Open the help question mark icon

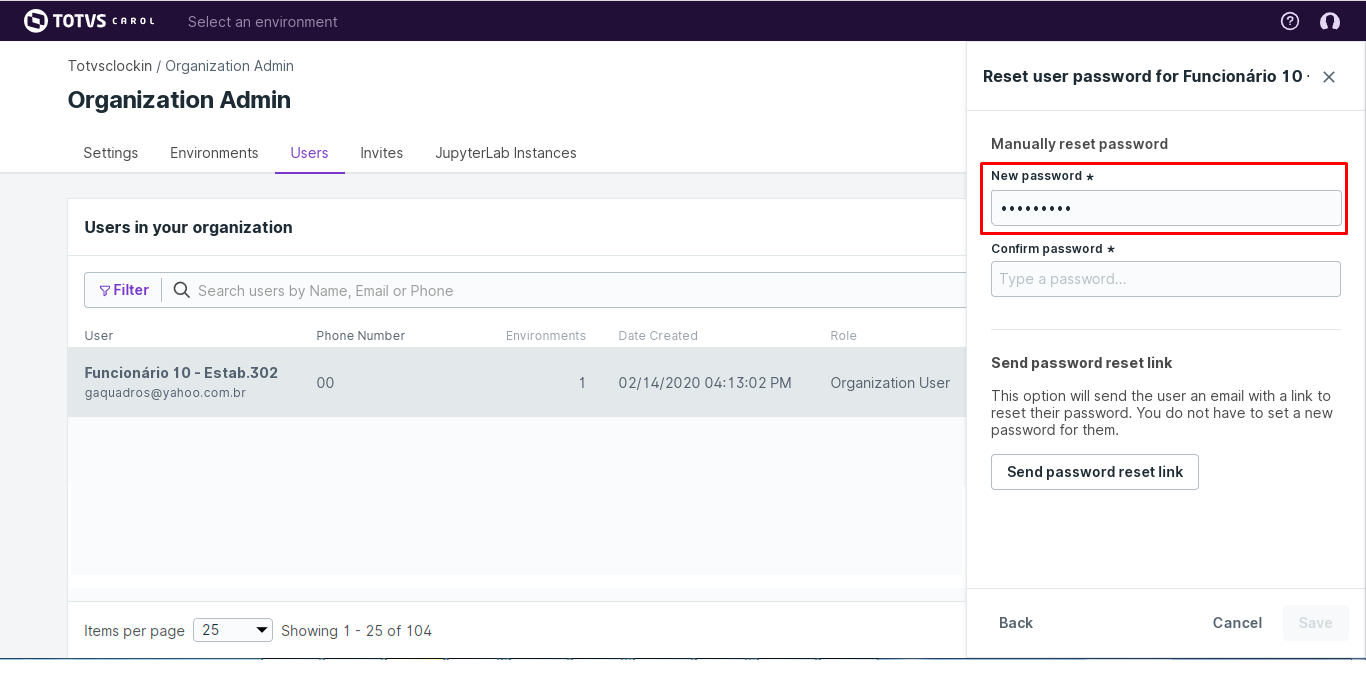[1290, 21]
